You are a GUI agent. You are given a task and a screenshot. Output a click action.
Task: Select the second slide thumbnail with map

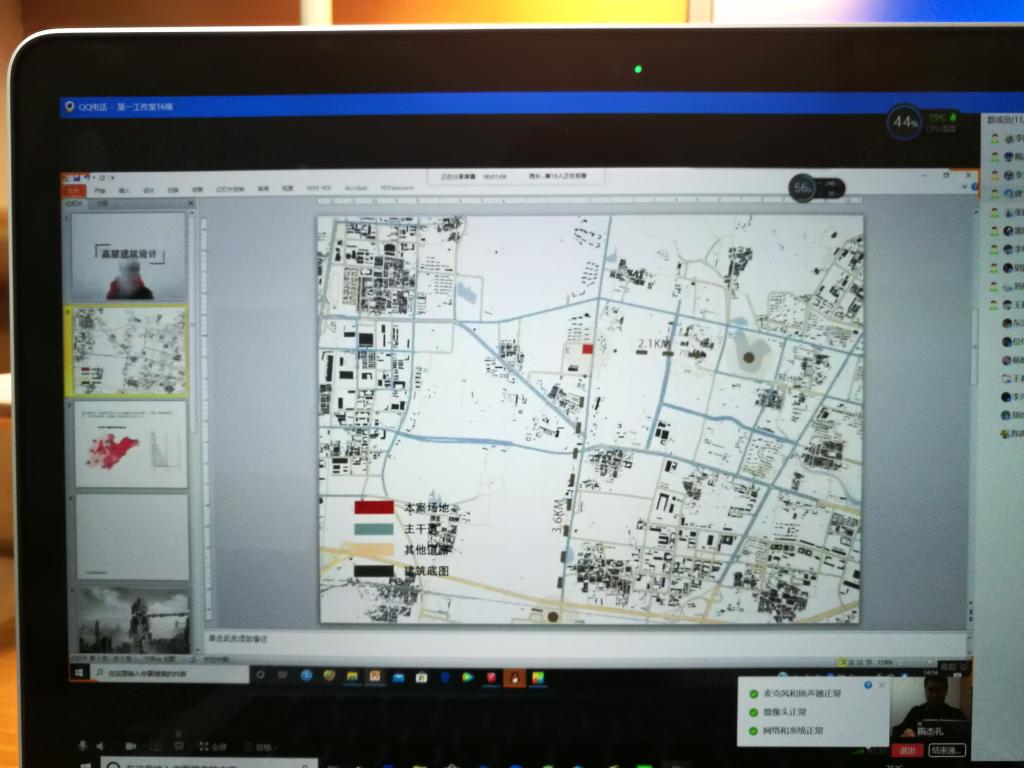(x=130, y=351)
